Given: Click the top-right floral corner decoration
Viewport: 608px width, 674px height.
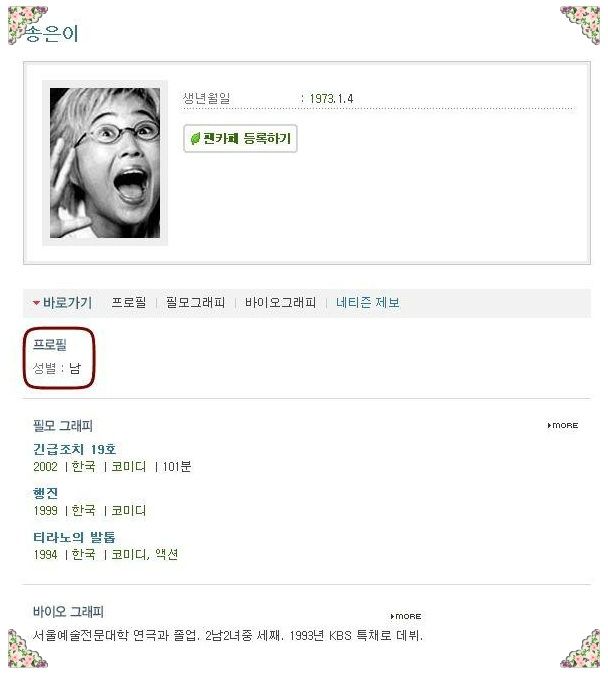Looking at the screenshot, I should pos(580,25).
